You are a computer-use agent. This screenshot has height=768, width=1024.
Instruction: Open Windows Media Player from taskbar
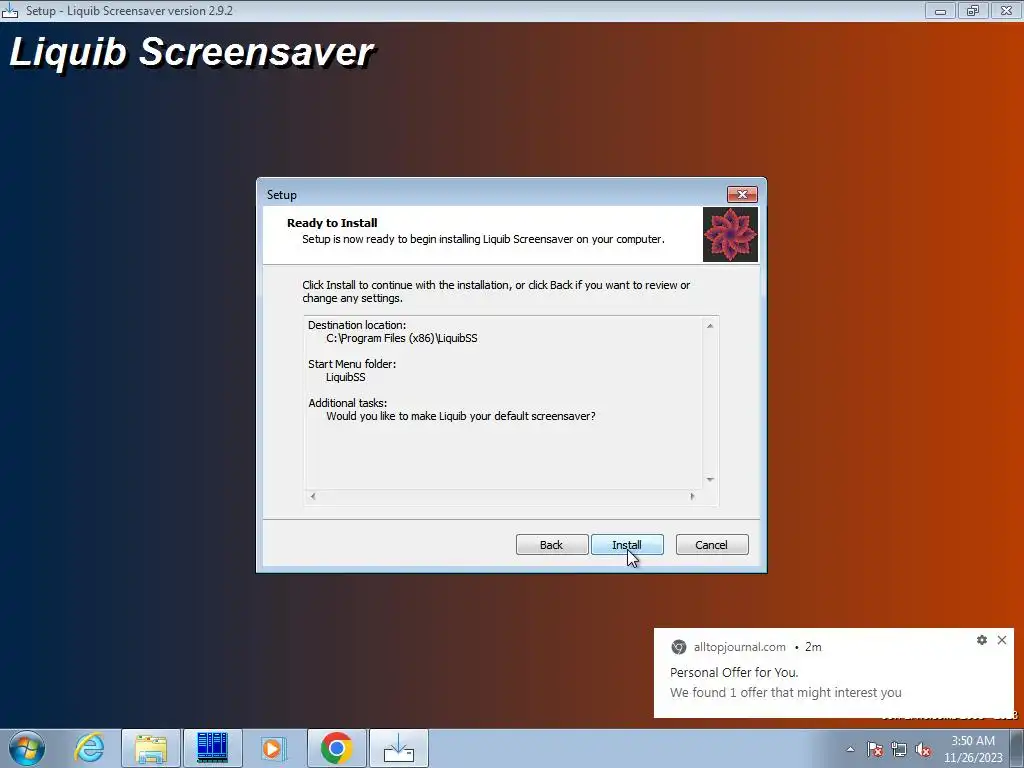tap(274, 748)
